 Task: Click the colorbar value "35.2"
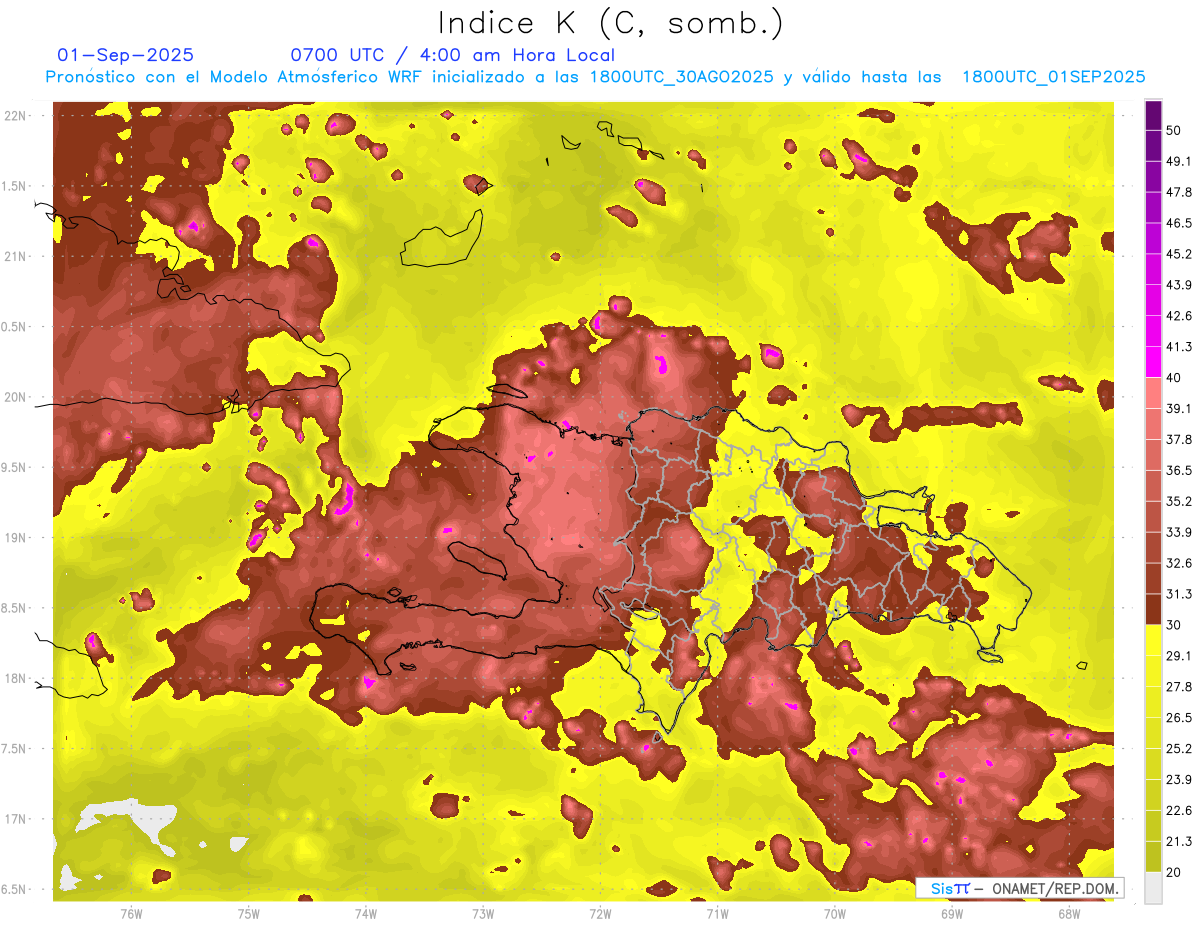pyautogui.click(x=1178, y=501)
